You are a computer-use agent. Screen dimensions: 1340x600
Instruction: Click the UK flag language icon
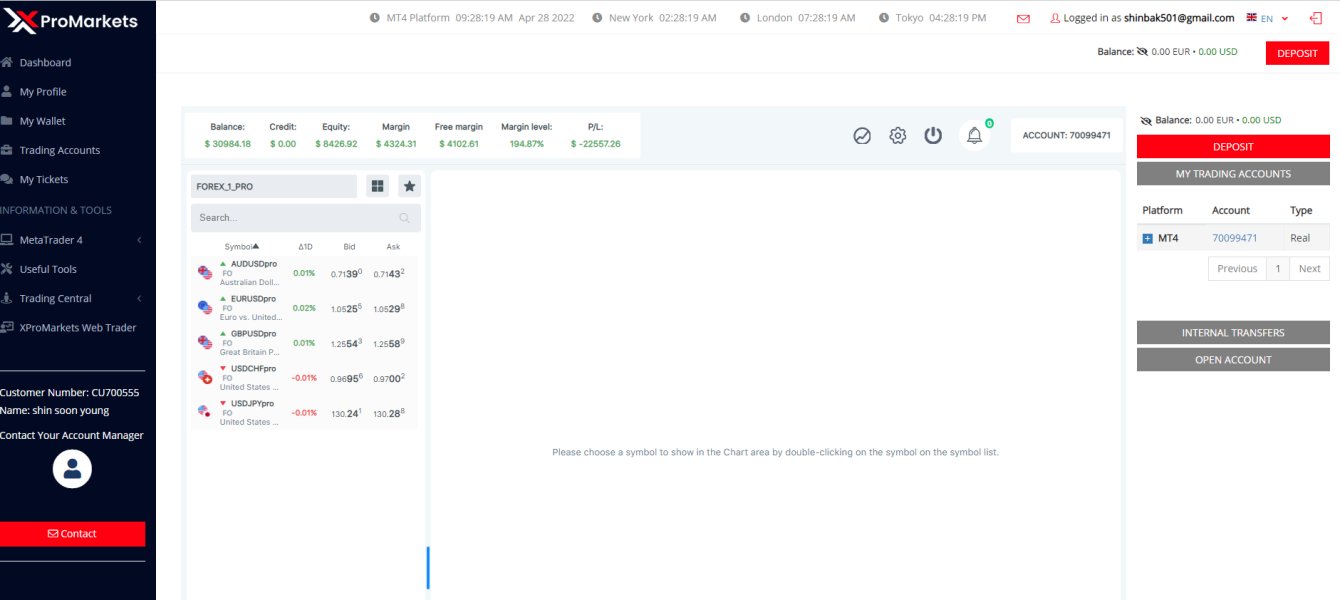coord(1251,18)
